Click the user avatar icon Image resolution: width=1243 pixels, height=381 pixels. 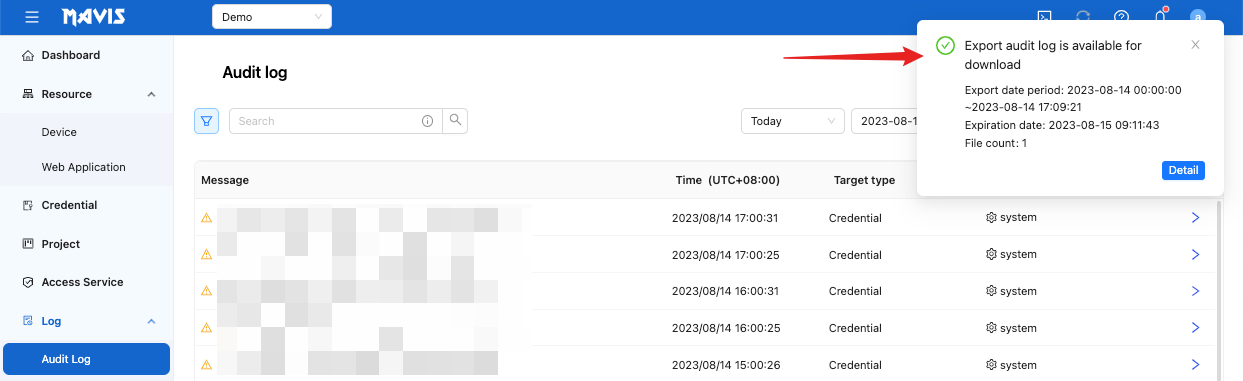click(1198, 17)
